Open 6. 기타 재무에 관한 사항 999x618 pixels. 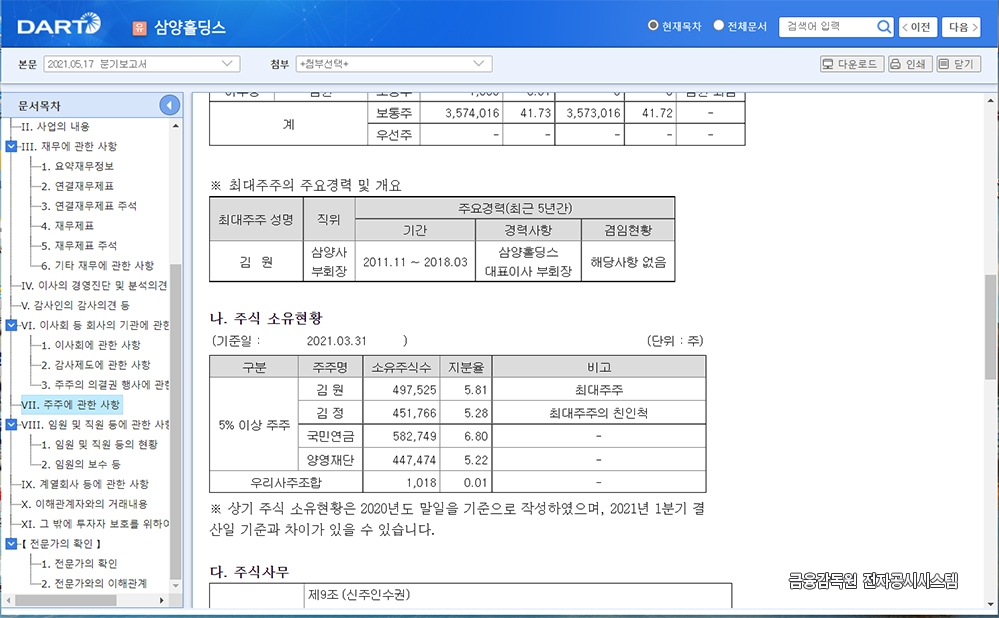(x=97, y=265)
